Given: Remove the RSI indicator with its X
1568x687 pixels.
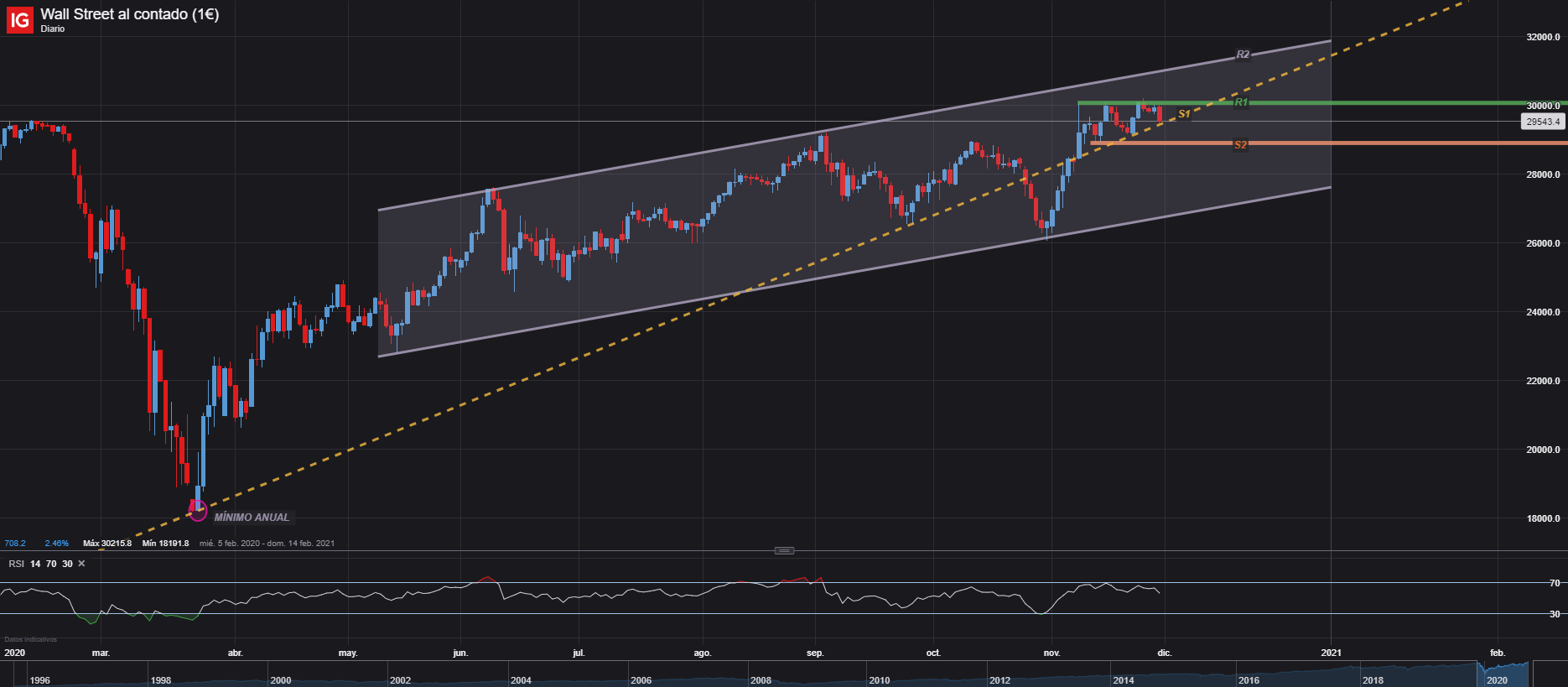Looking at the screenshot, I should (81, 564).
